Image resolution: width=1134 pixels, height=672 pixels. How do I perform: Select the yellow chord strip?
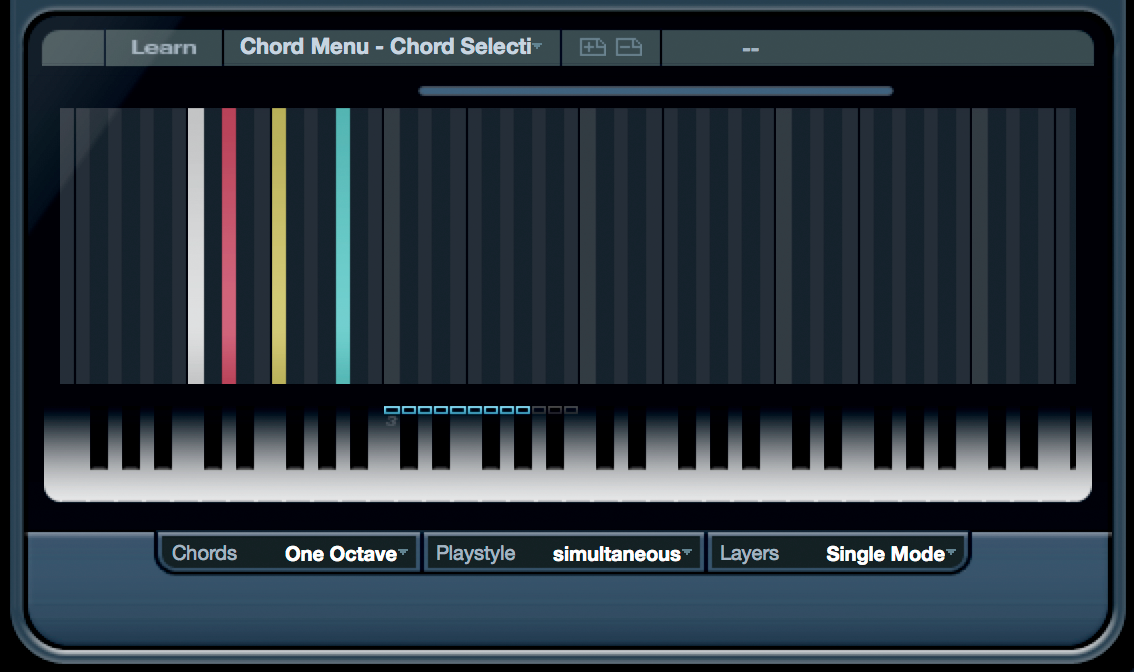pyautogui.click(x=278, y=246)
